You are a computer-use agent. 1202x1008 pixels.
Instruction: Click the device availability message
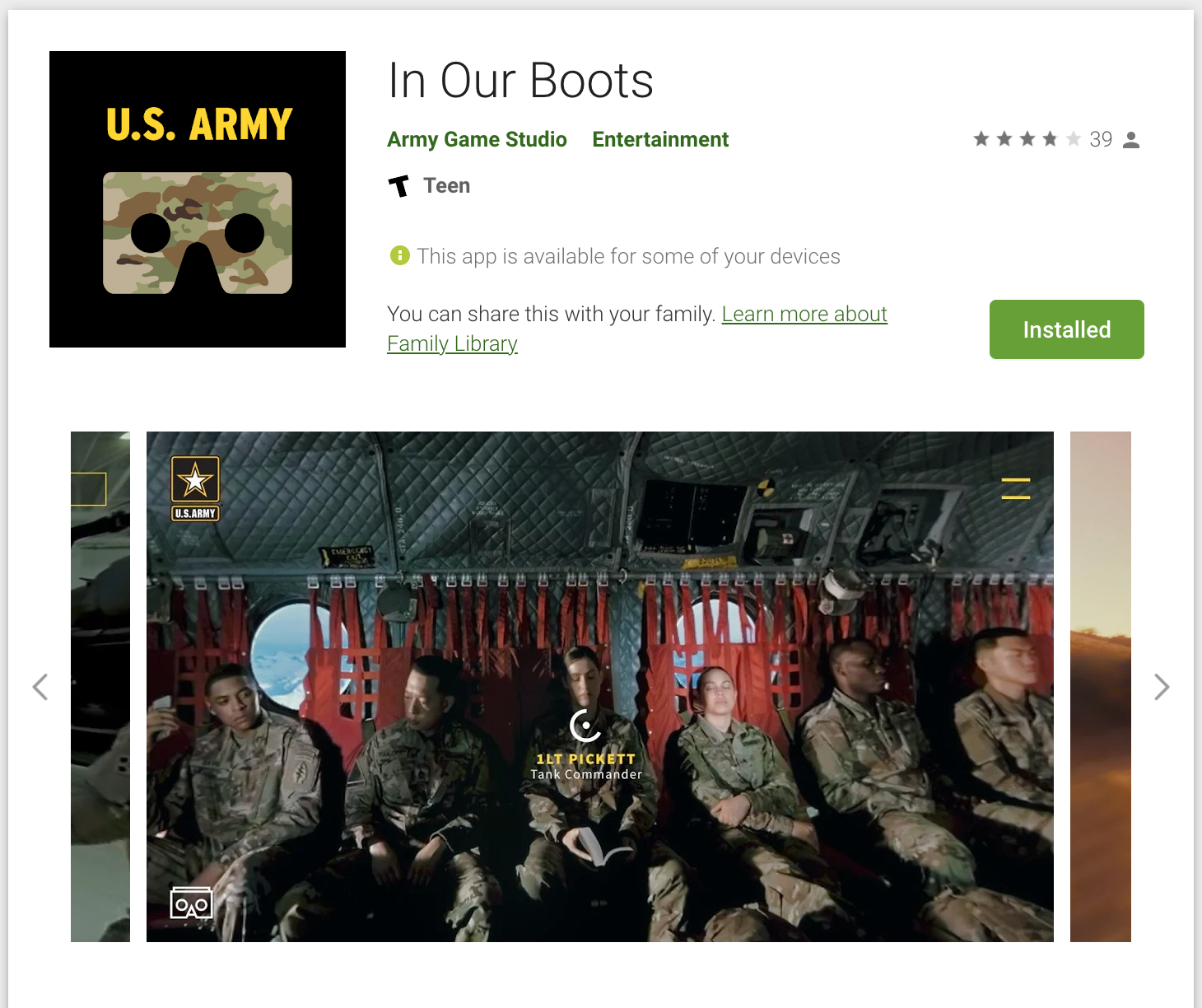(628, 256)
